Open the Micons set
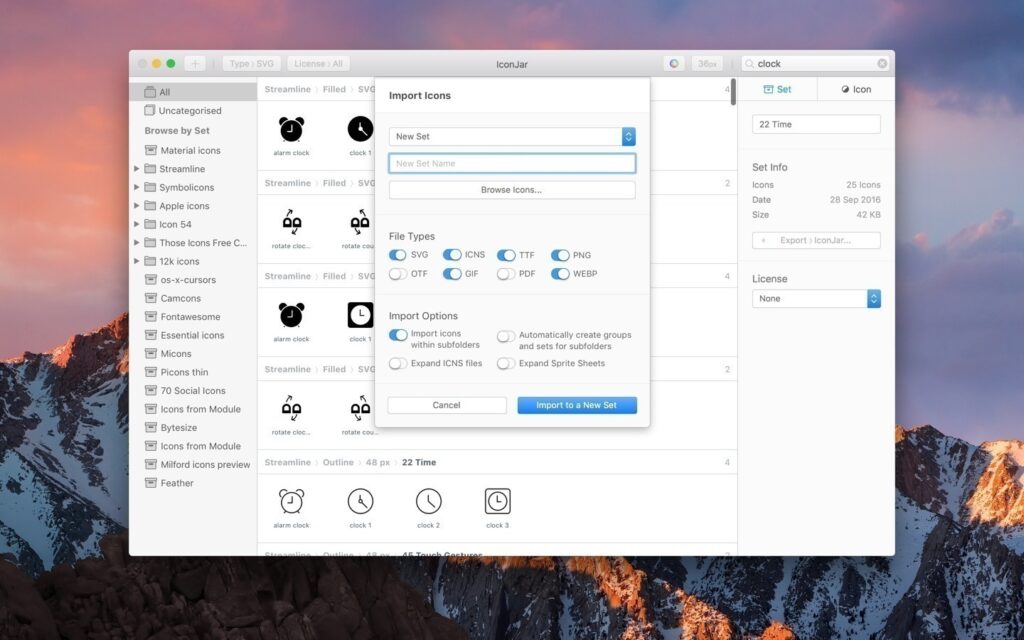Screen dimensions: 1024x640 click(x=176, y=353)
